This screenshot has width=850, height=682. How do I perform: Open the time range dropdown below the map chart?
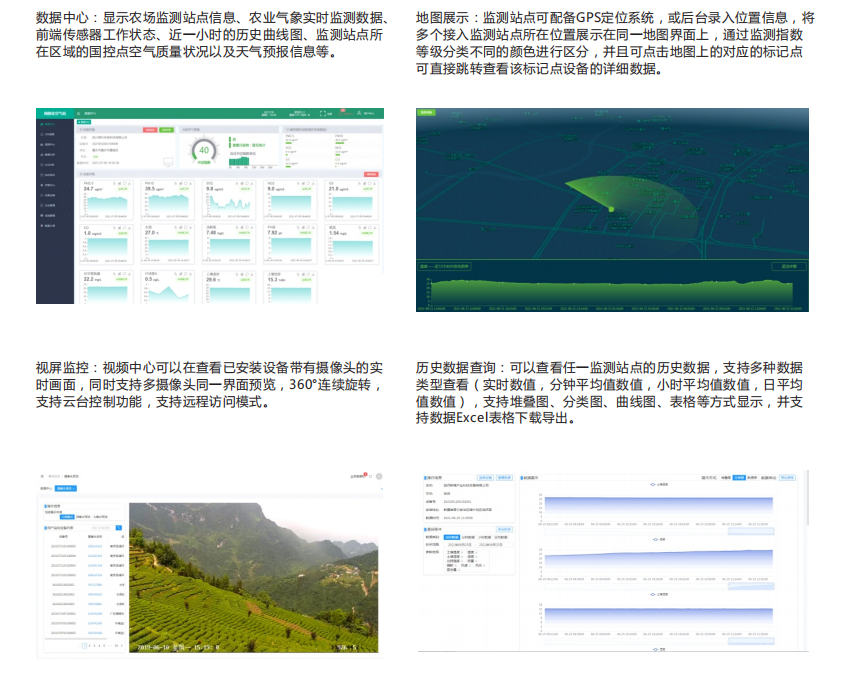coord(443,266)
